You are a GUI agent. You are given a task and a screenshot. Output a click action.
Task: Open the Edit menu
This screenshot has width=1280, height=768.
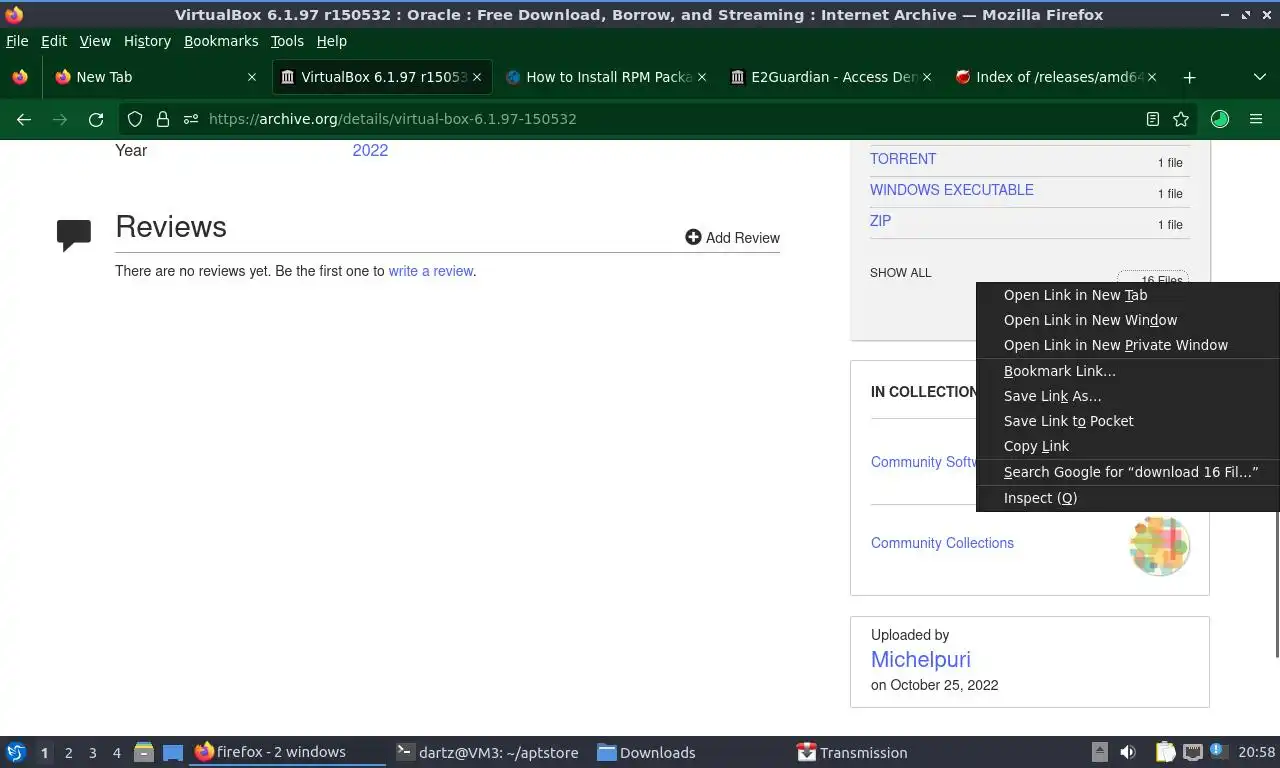54,41
